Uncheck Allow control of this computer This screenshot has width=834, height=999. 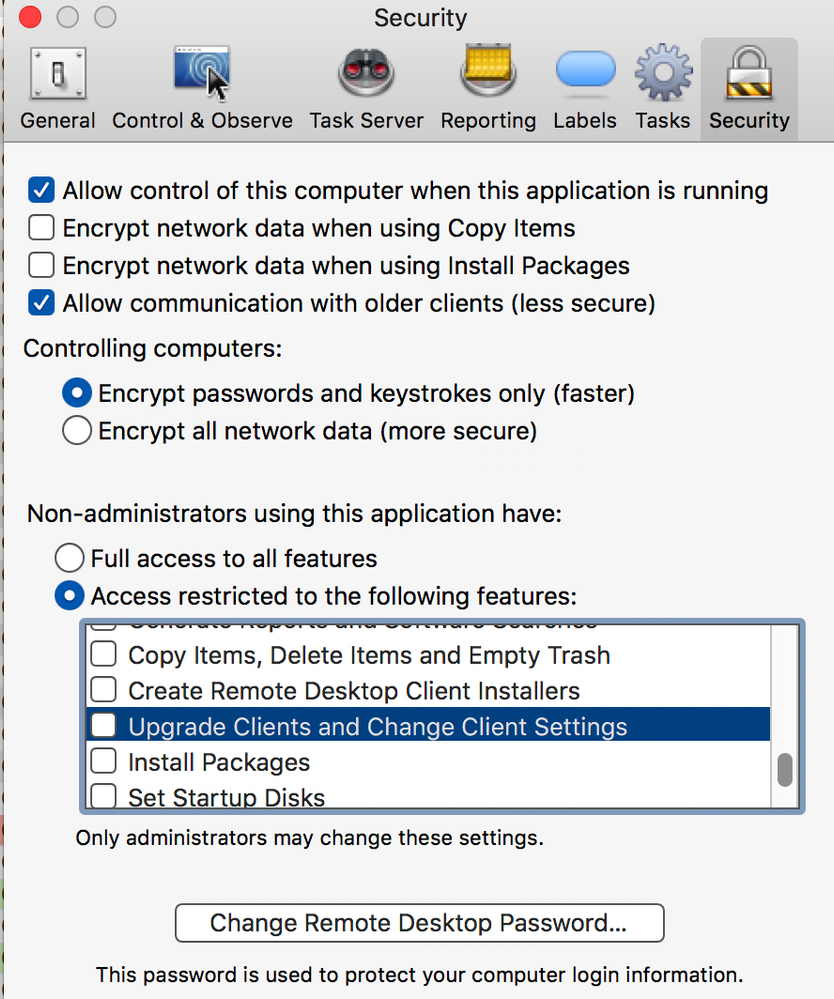41,190
